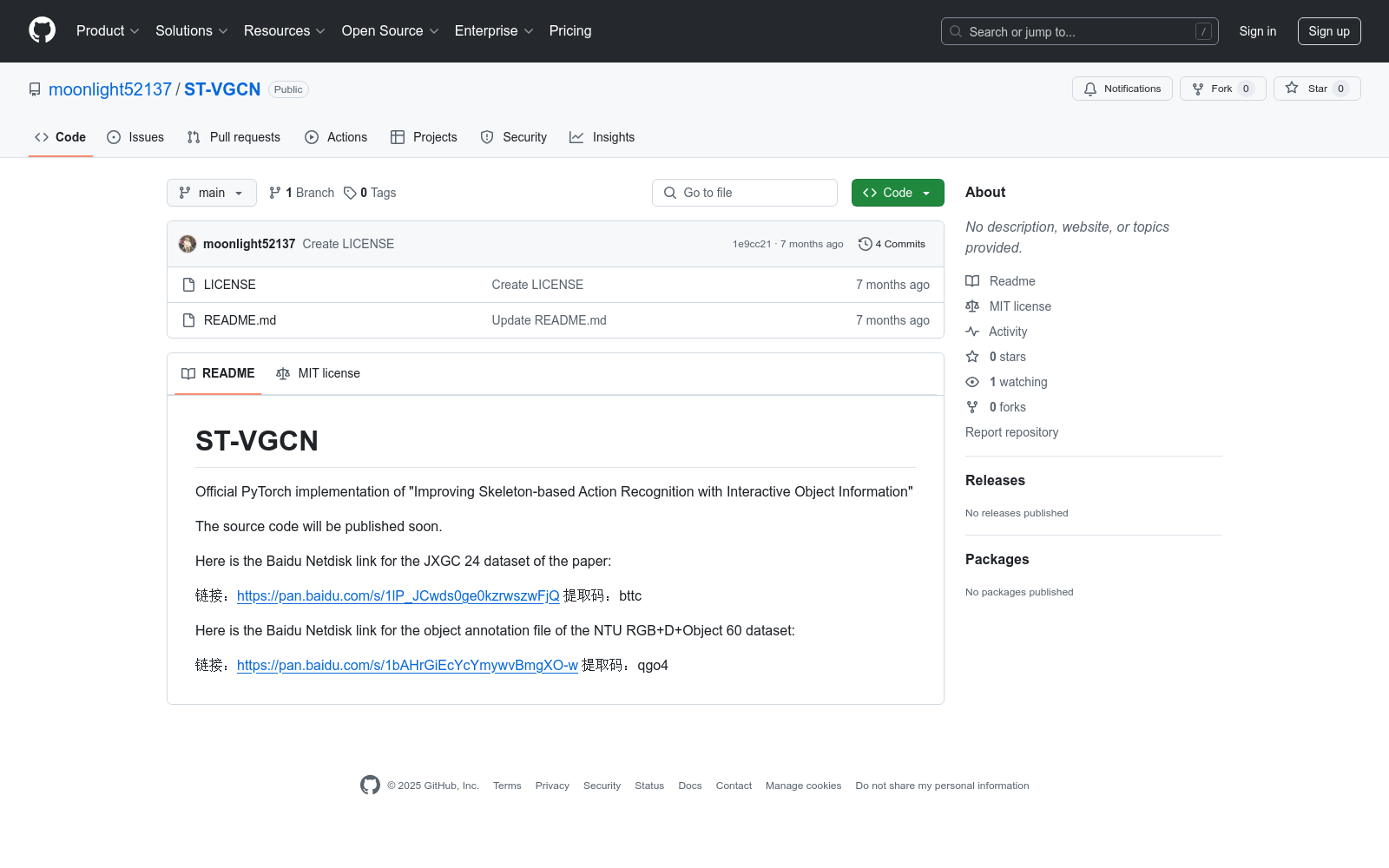Click the scale icon beside MIT license
Screen dimensions: 1389x868
[972, 306]
